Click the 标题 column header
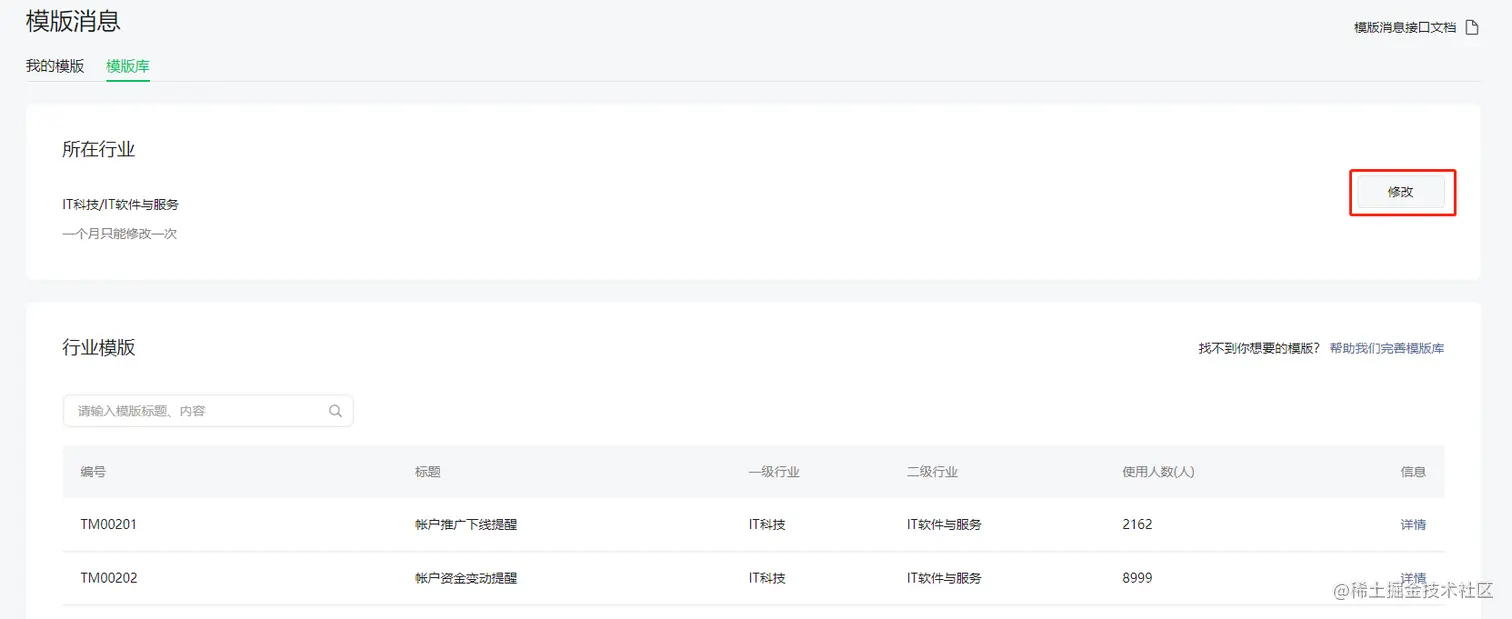The height and width of the screenshot is (619, 1512). point(427,471)
